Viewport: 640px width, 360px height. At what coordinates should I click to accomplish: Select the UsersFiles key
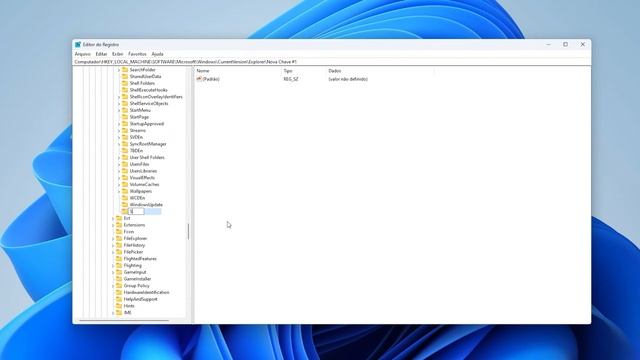(x=139, y=164)
